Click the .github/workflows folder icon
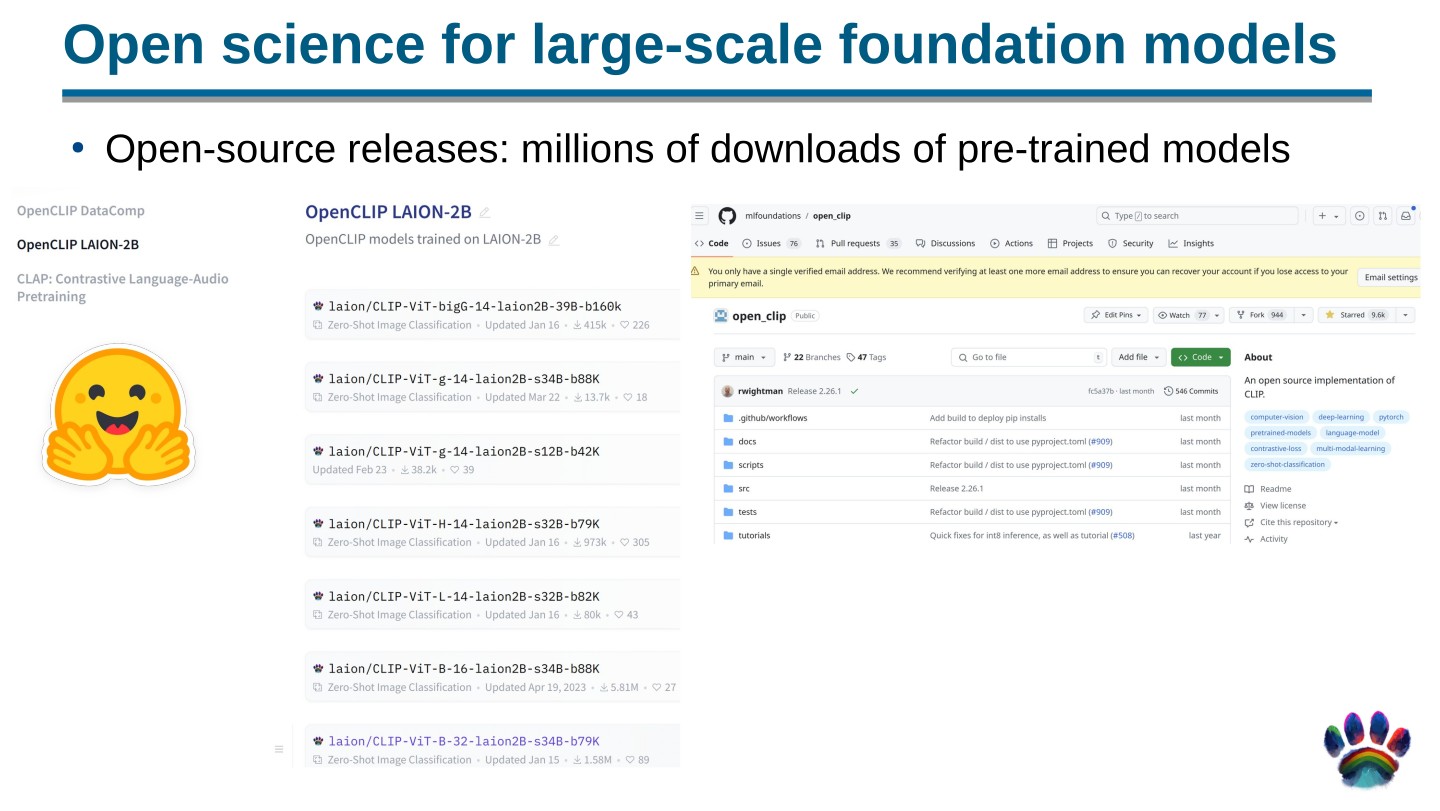1440x811 pixels. pos(728,418)
